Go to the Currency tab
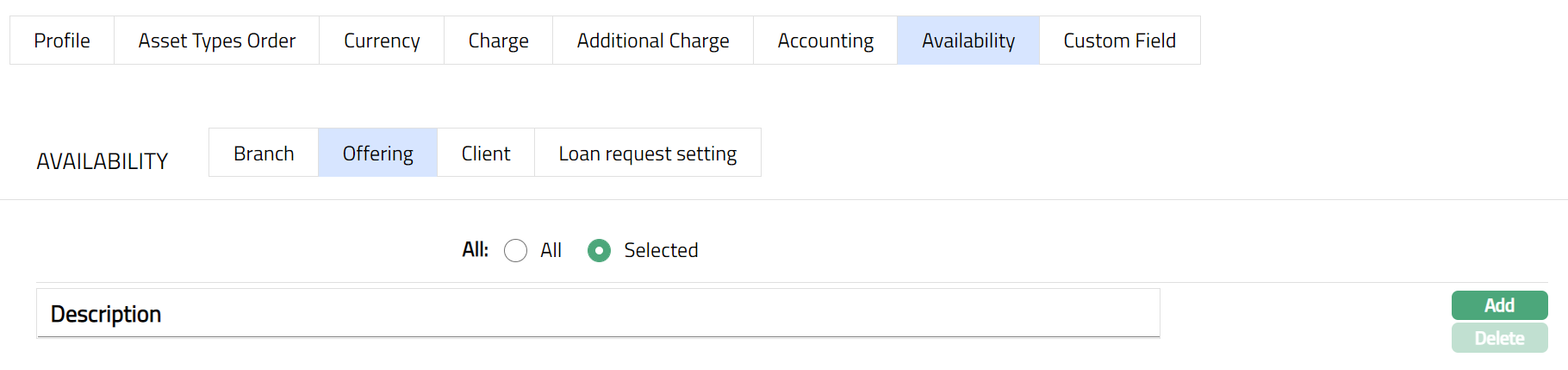The width and height of the screenshot is (1568, 370). click(x=382, y=41)
